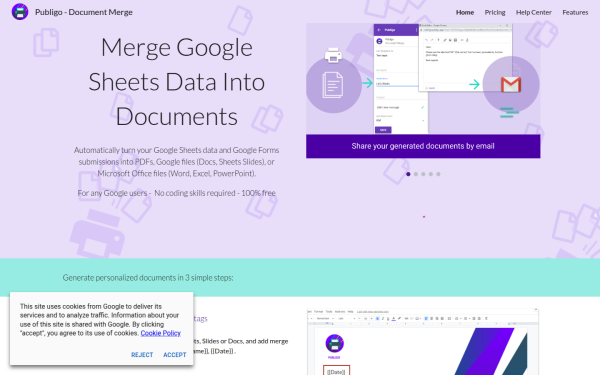Reject cookies in the cookie banner

[142, 355]
